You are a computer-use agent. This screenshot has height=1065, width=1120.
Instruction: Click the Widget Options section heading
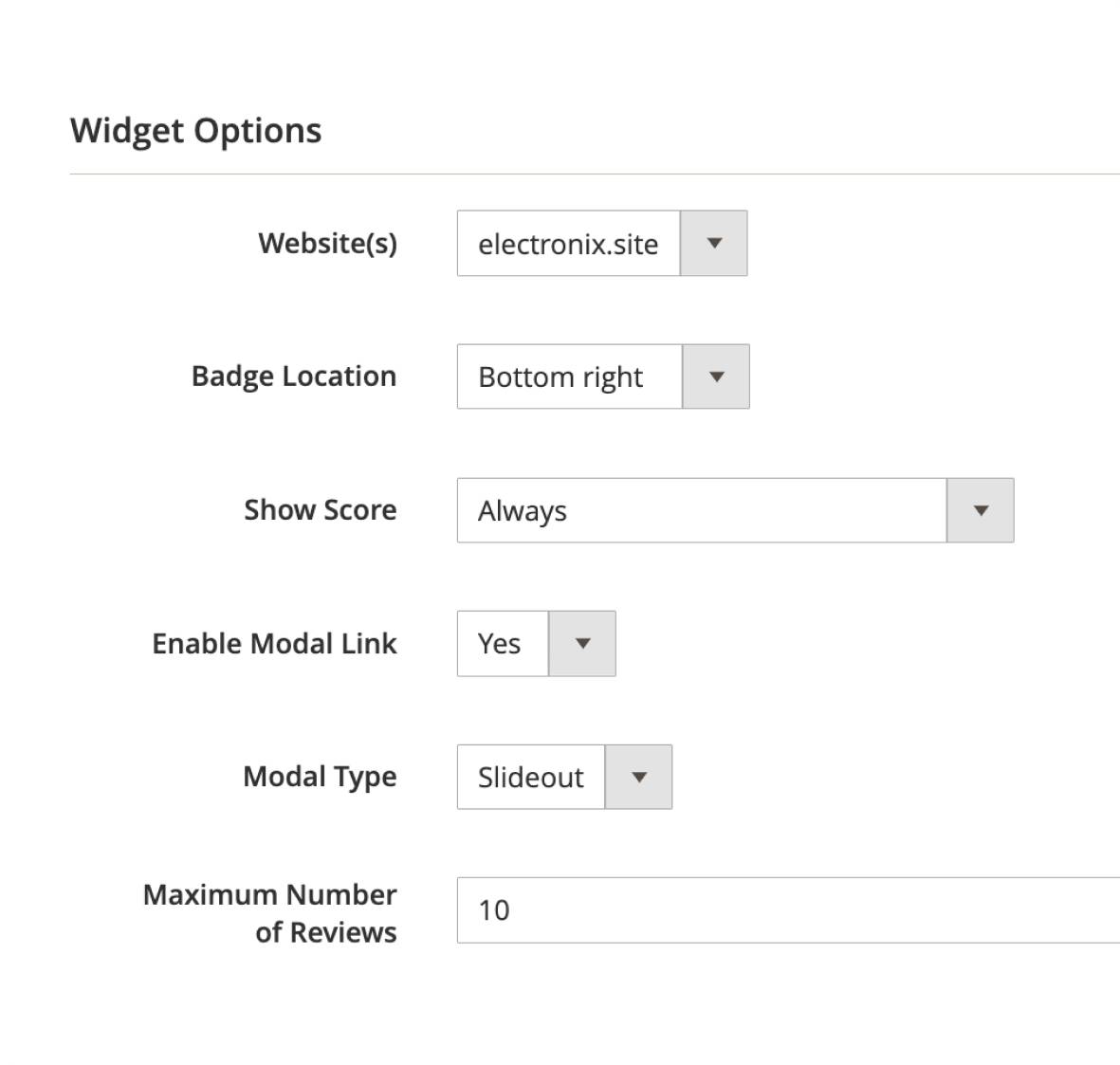coord(196,131)
